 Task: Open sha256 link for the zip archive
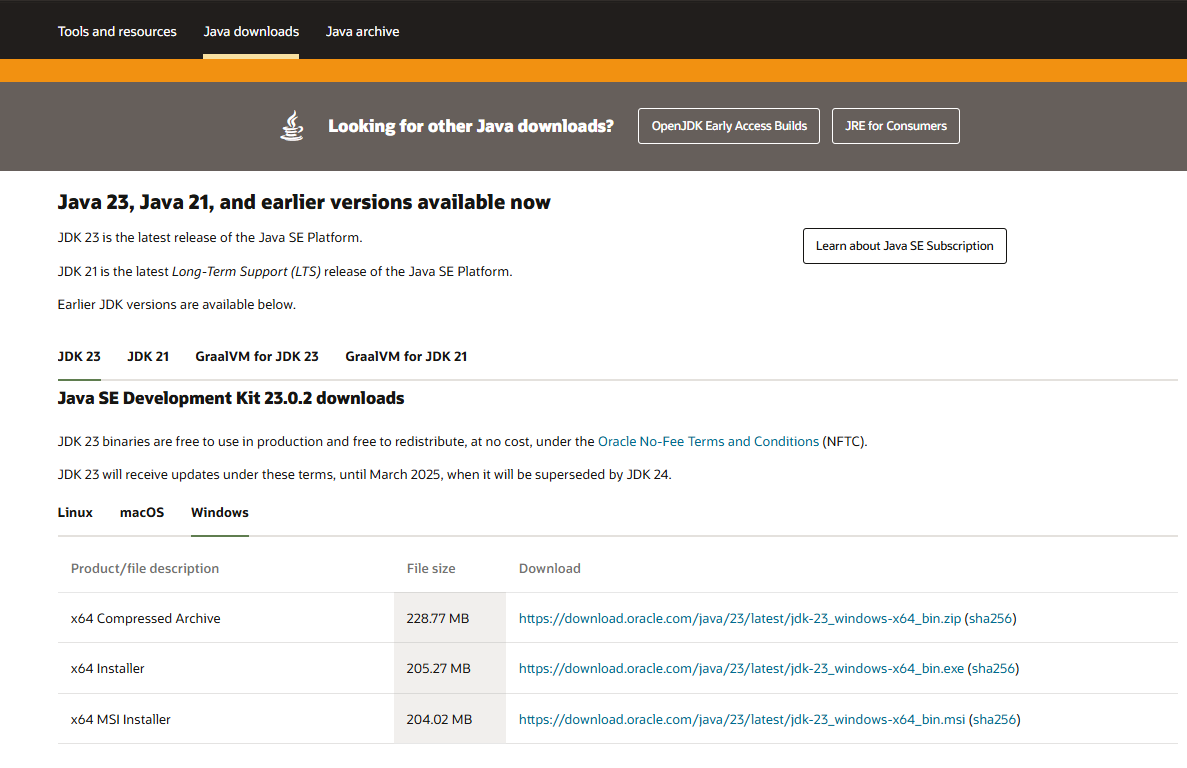(x=990, y=618)
